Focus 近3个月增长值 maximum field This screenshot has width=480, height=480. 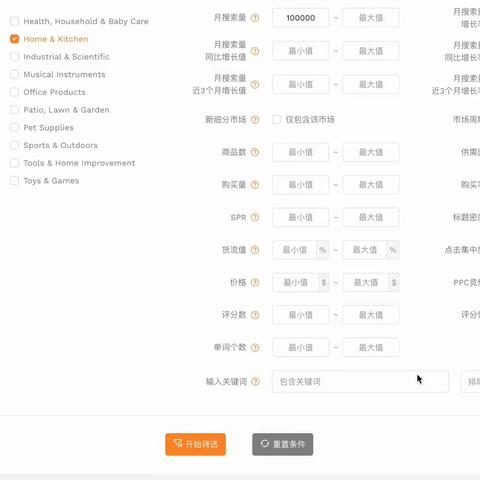tap(371, 84)
